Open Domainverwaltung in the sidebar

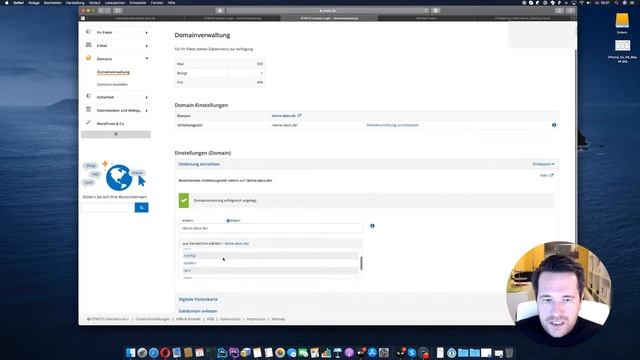tap(113, 72)
